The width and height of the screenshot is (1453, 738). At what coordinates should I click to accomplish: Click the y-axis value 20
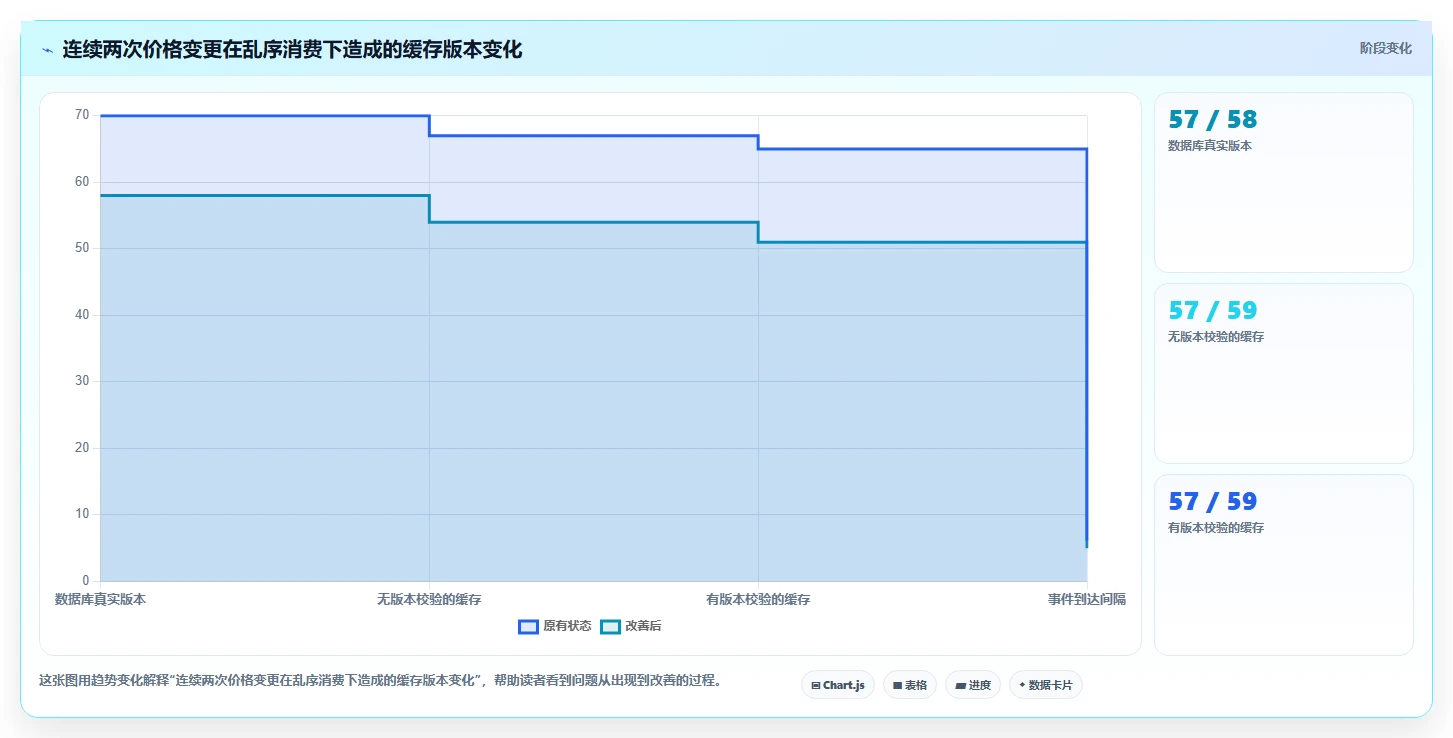(82, 448)
